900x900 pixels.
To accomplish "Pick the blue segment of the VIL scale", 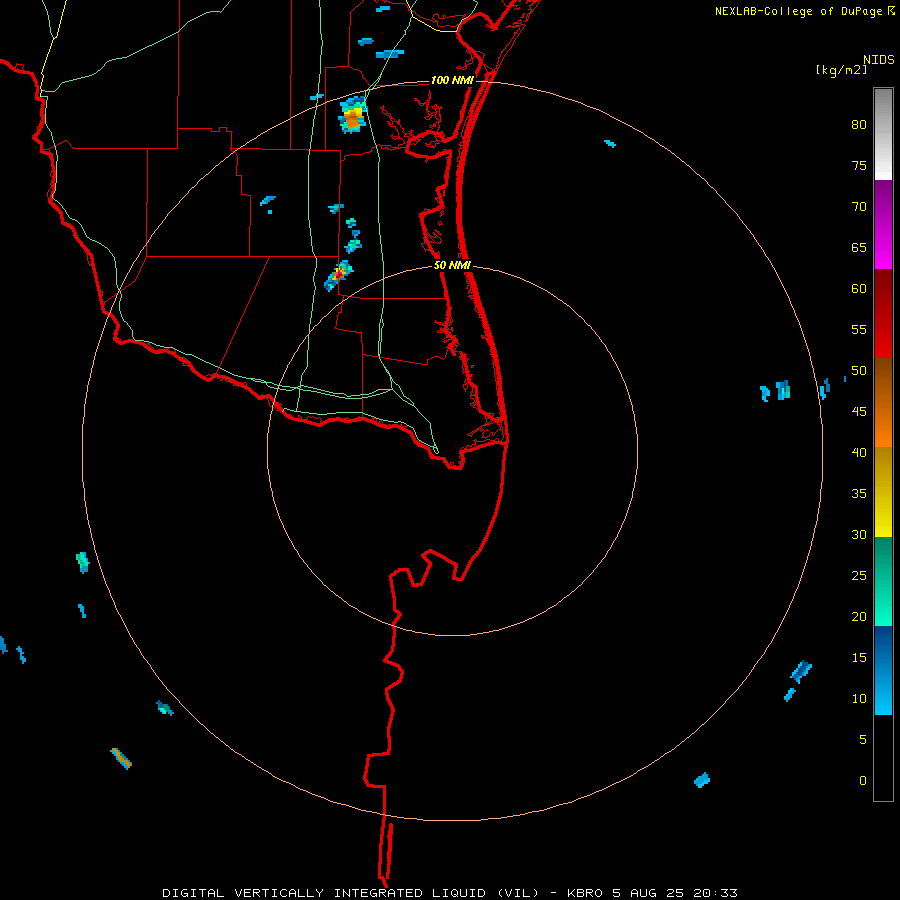I will coord(883,670).
